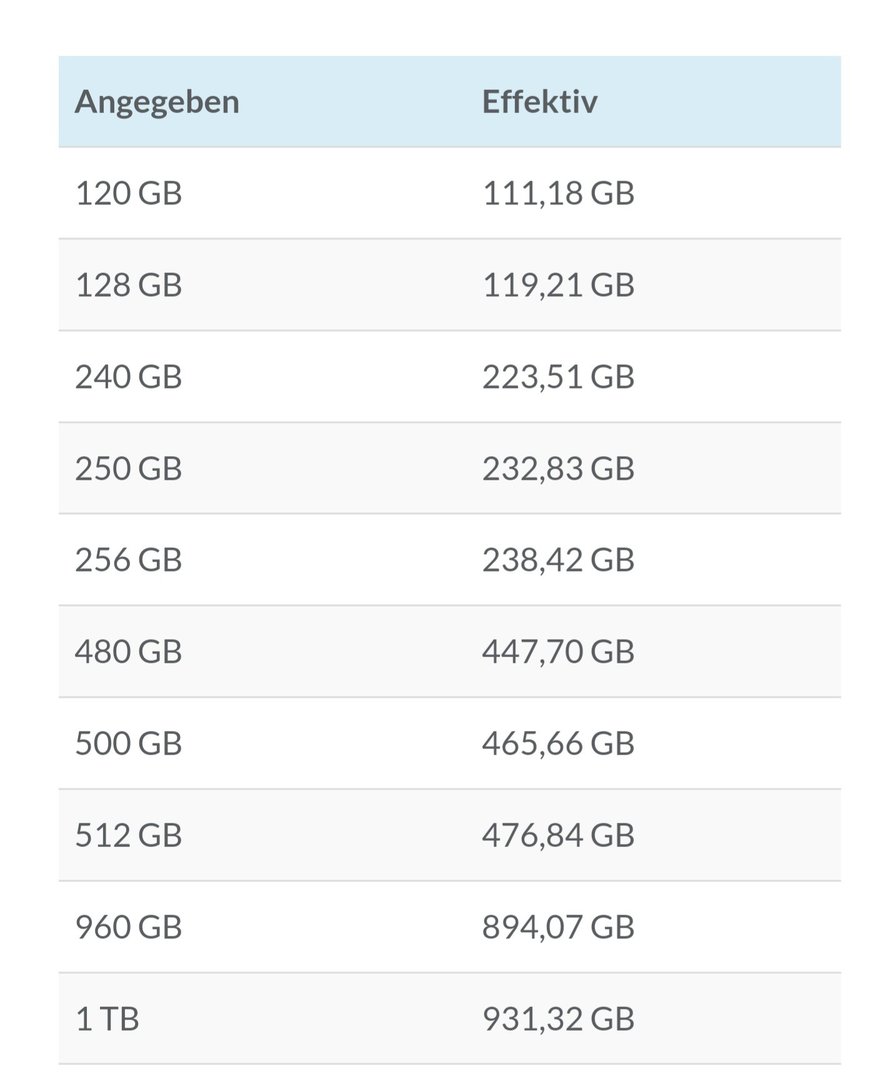Click the "119,21 GB" value
Viewport: 895px width, 1080px height.
pos(558,285)
